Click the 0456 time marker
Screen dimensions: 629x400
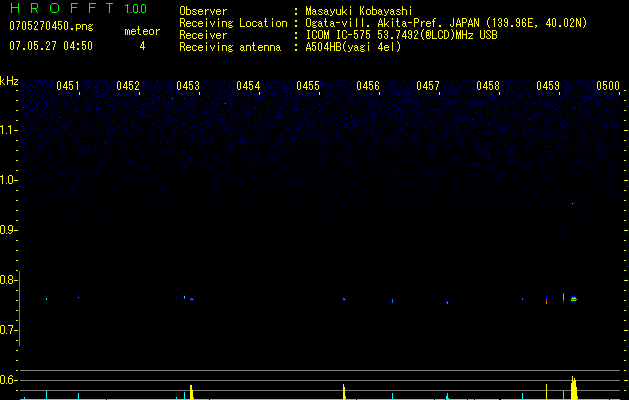point(368,86)
